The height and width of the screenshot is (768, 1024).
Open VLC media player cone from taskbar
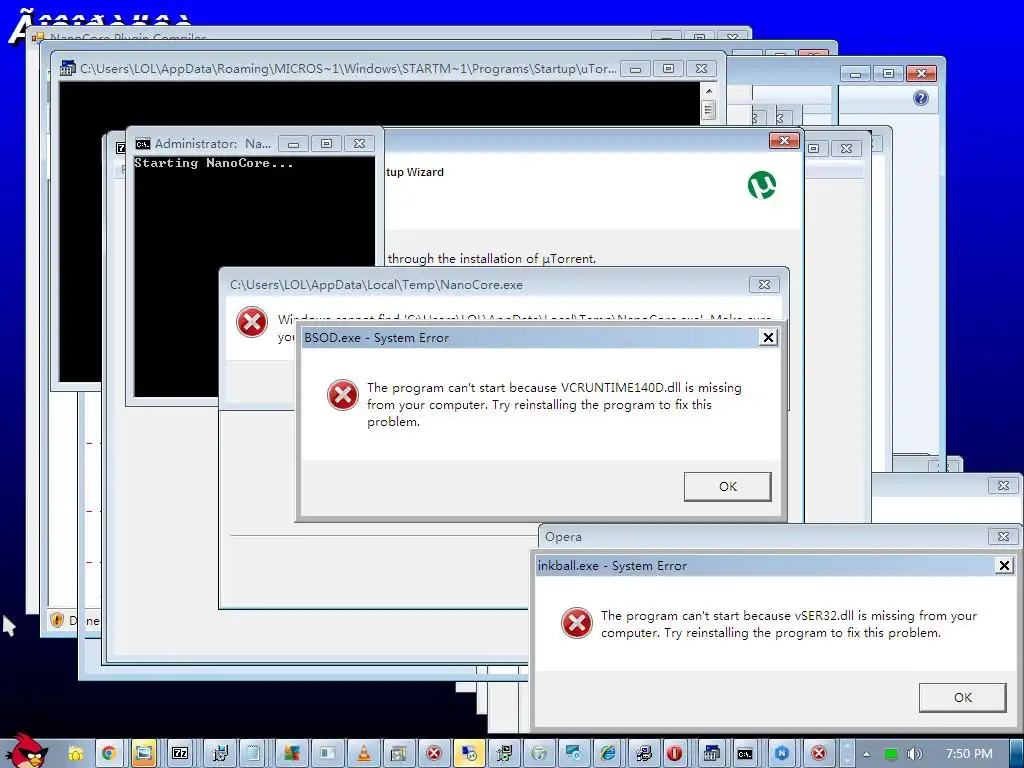[x=363, y=754]
